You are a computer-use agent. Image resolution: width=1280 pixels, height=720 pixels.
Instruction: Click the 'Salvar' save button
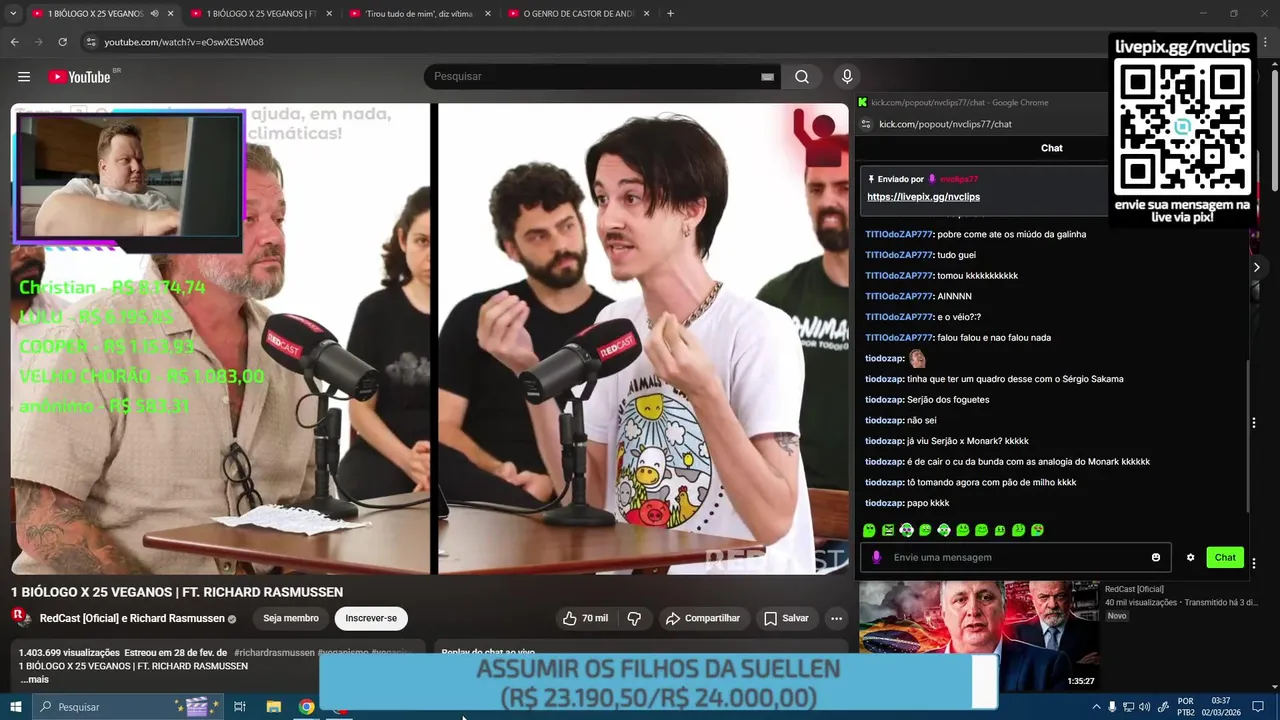pos(786,619)
